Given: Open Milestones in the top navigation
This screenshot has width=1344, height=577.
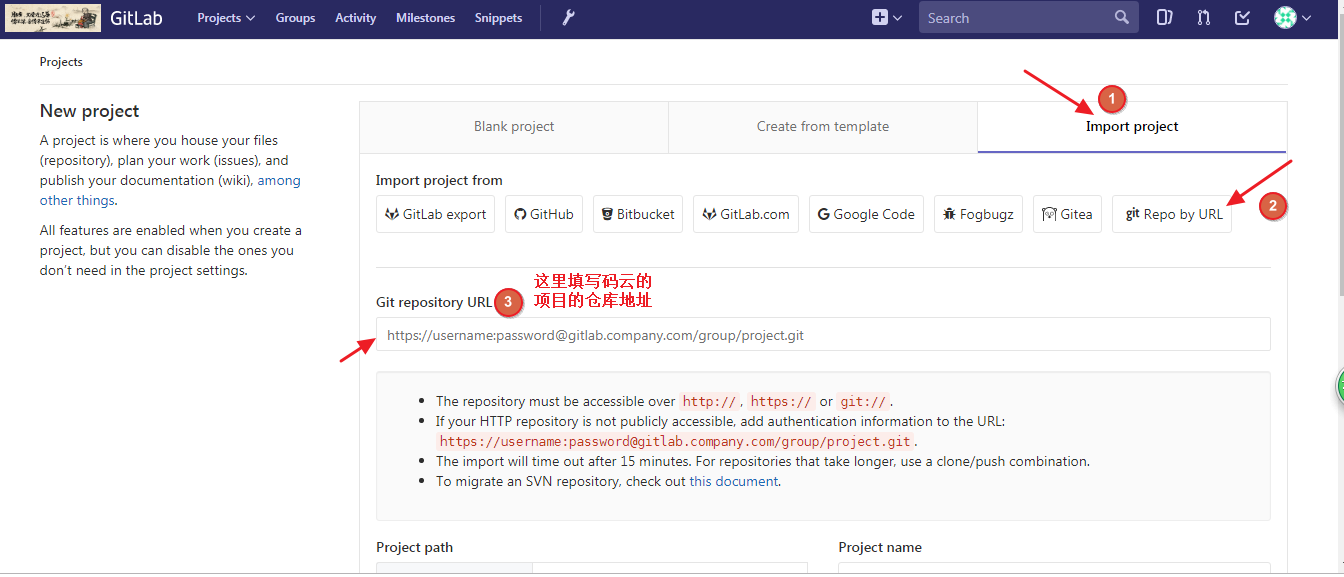Looking at the screenshot, I should pos(425,18).
